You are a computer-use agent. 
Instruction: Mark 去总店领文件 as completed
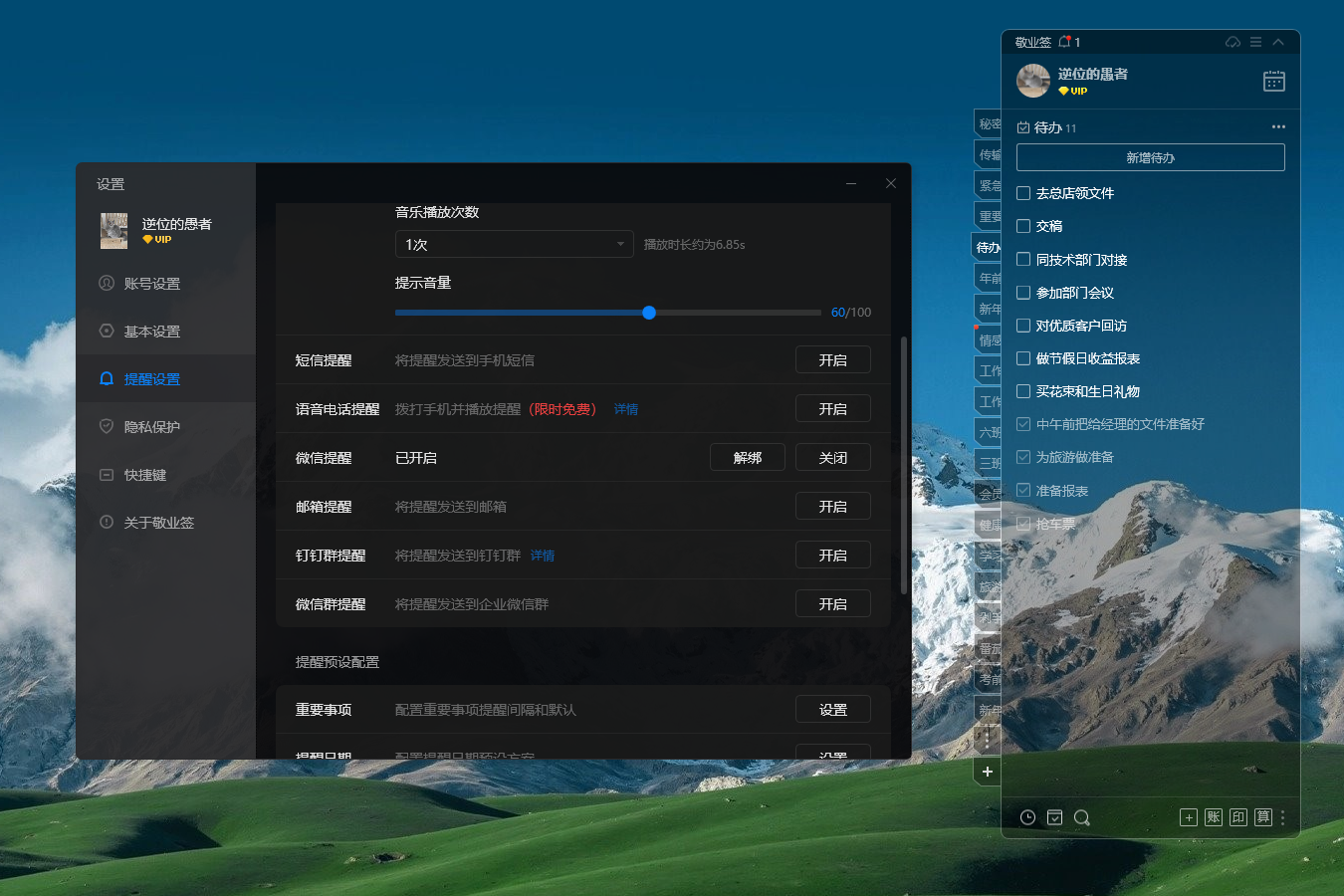pos(1022,193)
